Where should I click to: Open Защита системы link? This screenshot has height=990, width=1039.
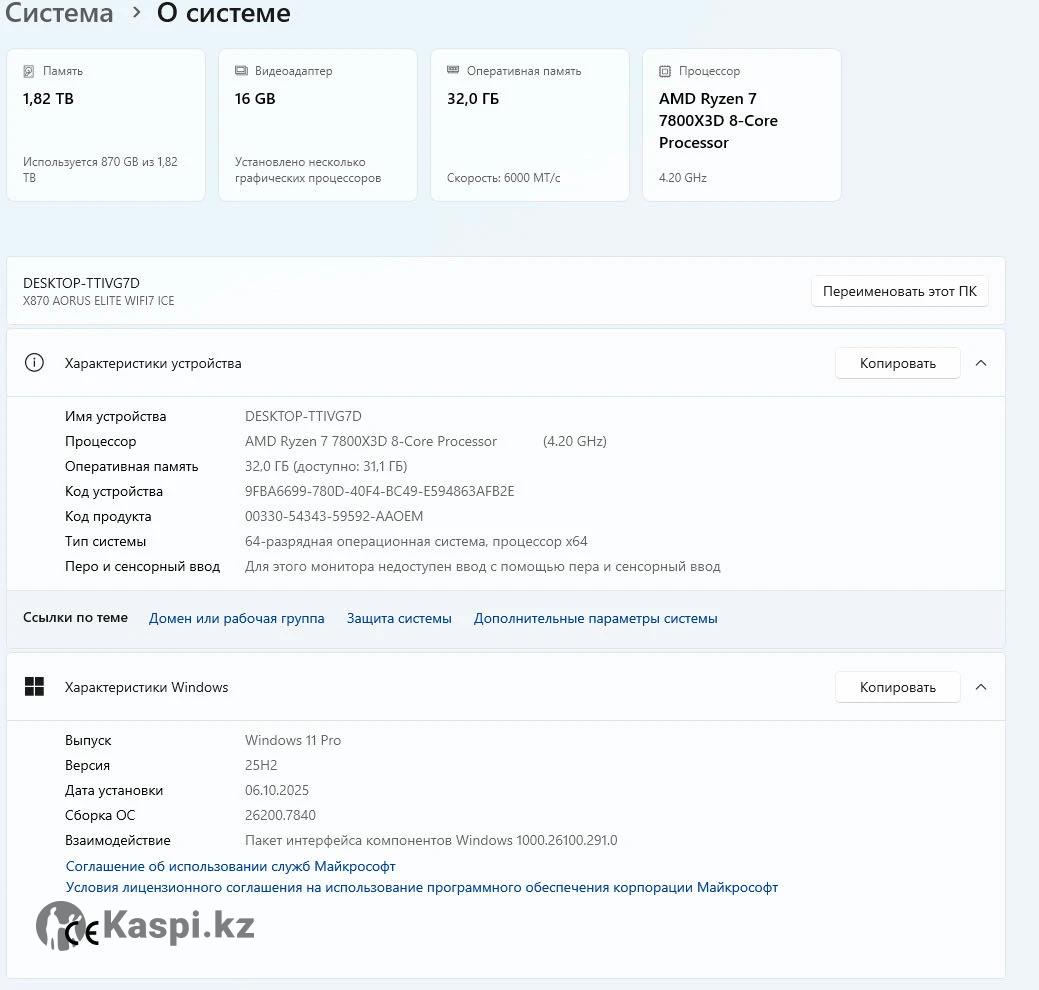pos(399,618)
